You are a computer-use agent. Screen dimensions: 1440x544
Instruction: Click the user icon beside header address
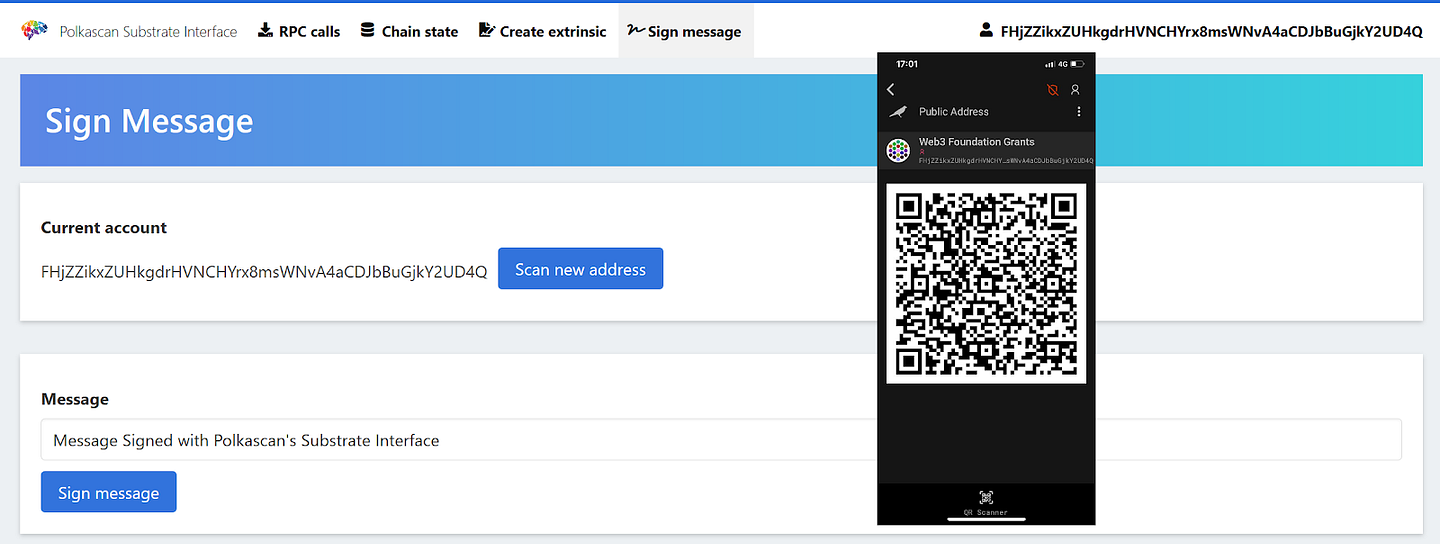986,30
